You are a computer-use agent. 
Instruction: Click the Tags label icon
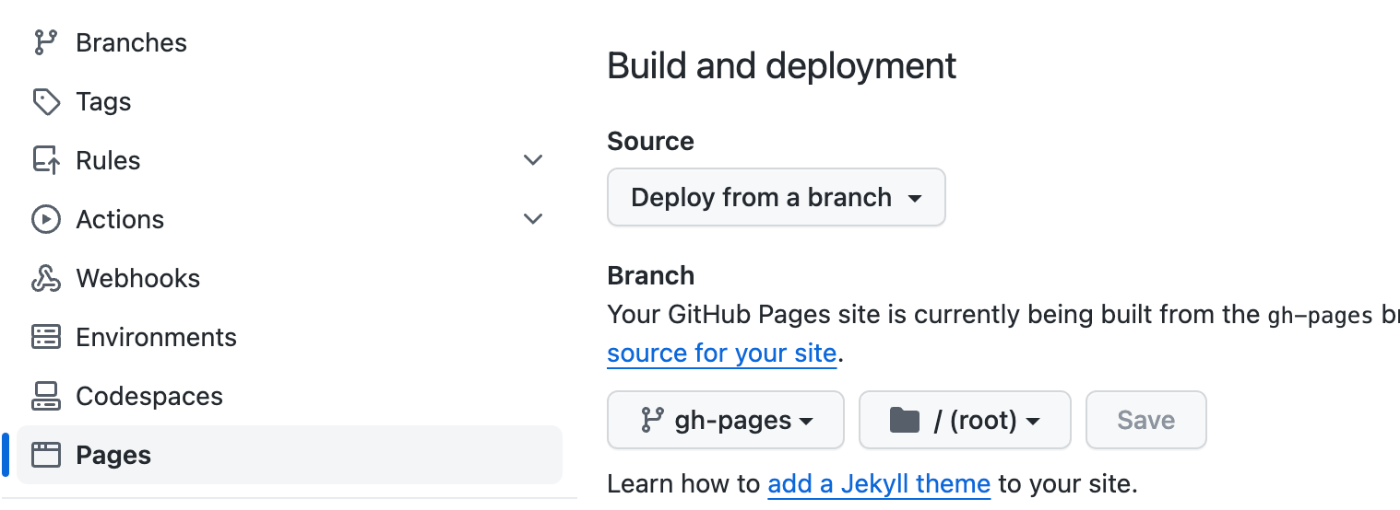tap(45, 102)
